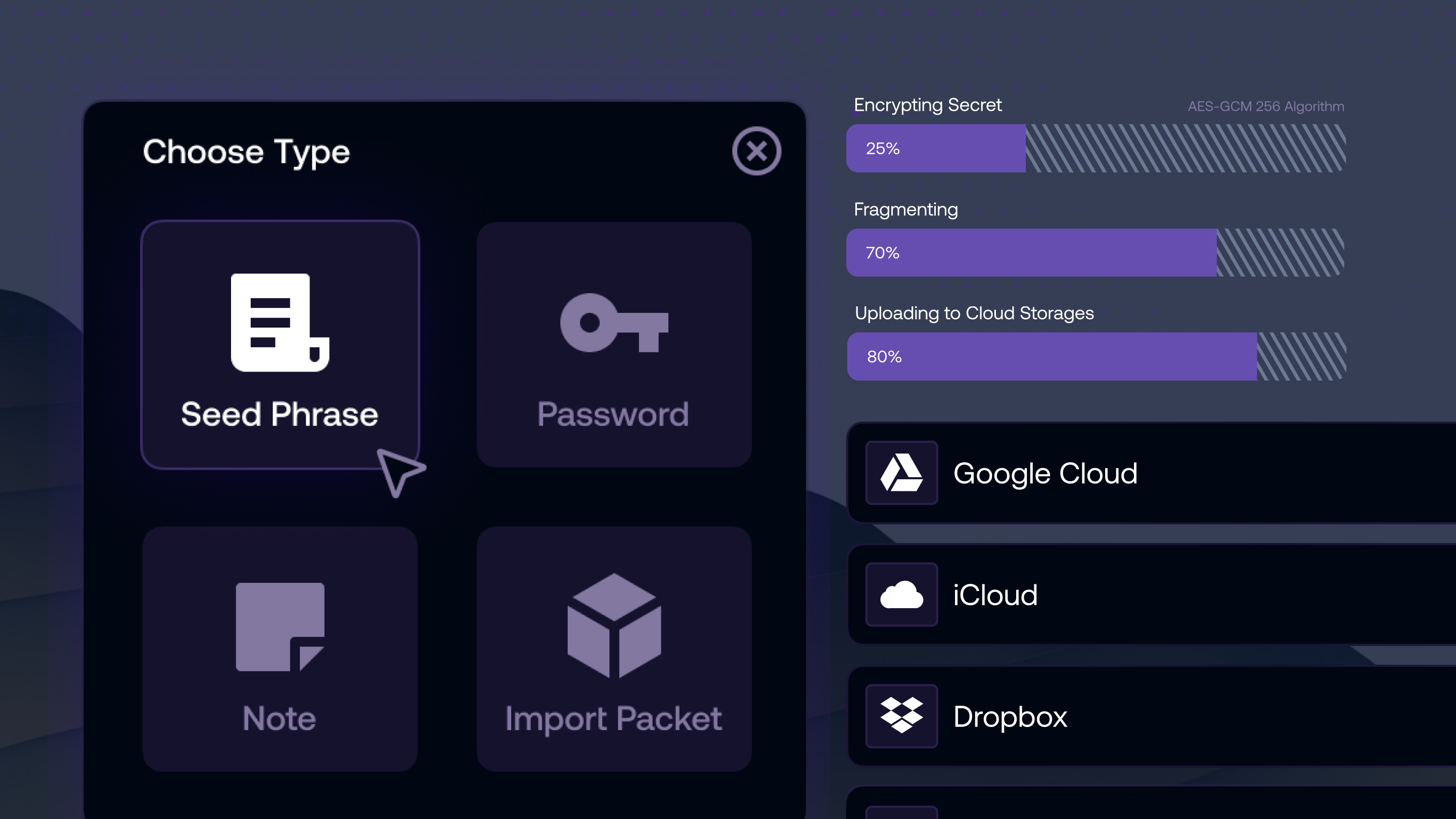The height and width of the screenshot is (819, 1456).
Task: Click the Import Packet cube icon
Action: pos(614,626)
